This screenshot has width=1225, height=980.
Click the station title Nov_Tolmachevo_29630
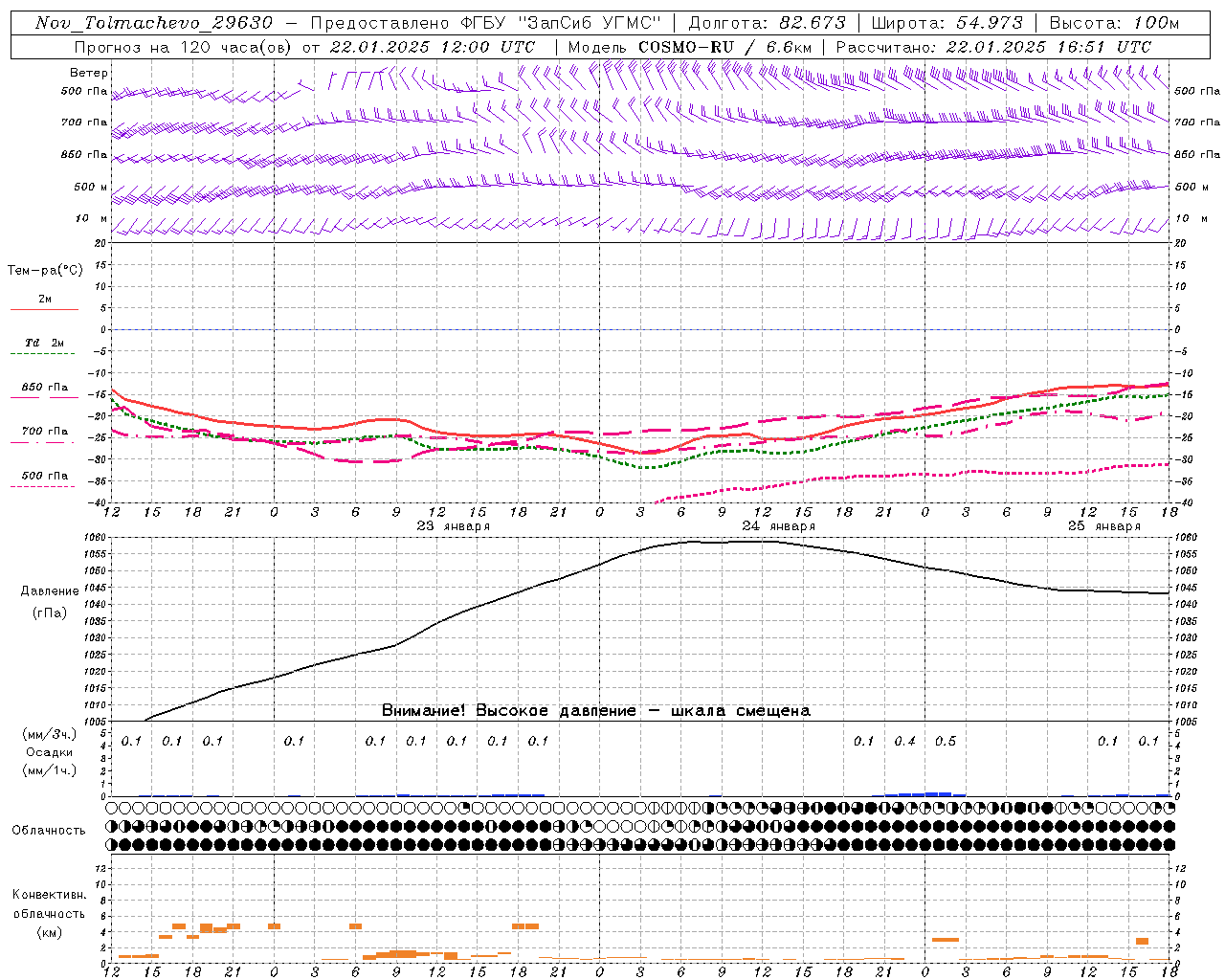154,23
